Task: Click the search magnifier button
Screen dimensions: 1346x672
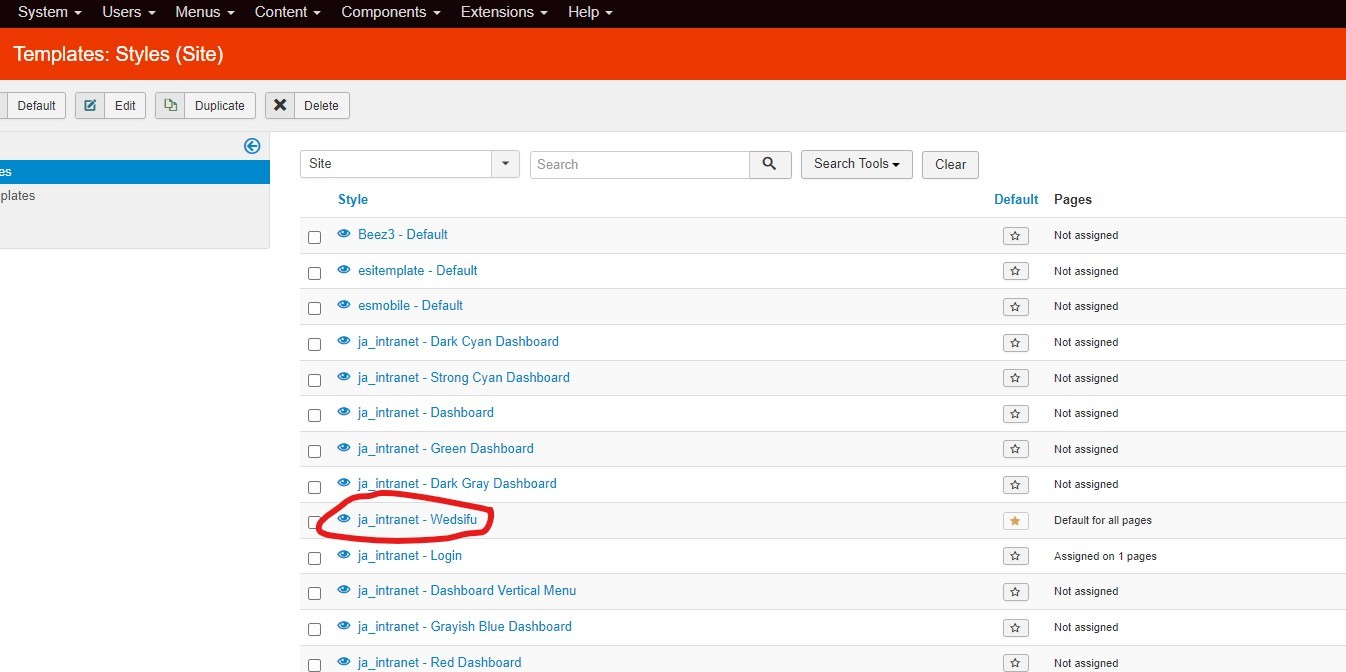Action: [x=770, y=165]
